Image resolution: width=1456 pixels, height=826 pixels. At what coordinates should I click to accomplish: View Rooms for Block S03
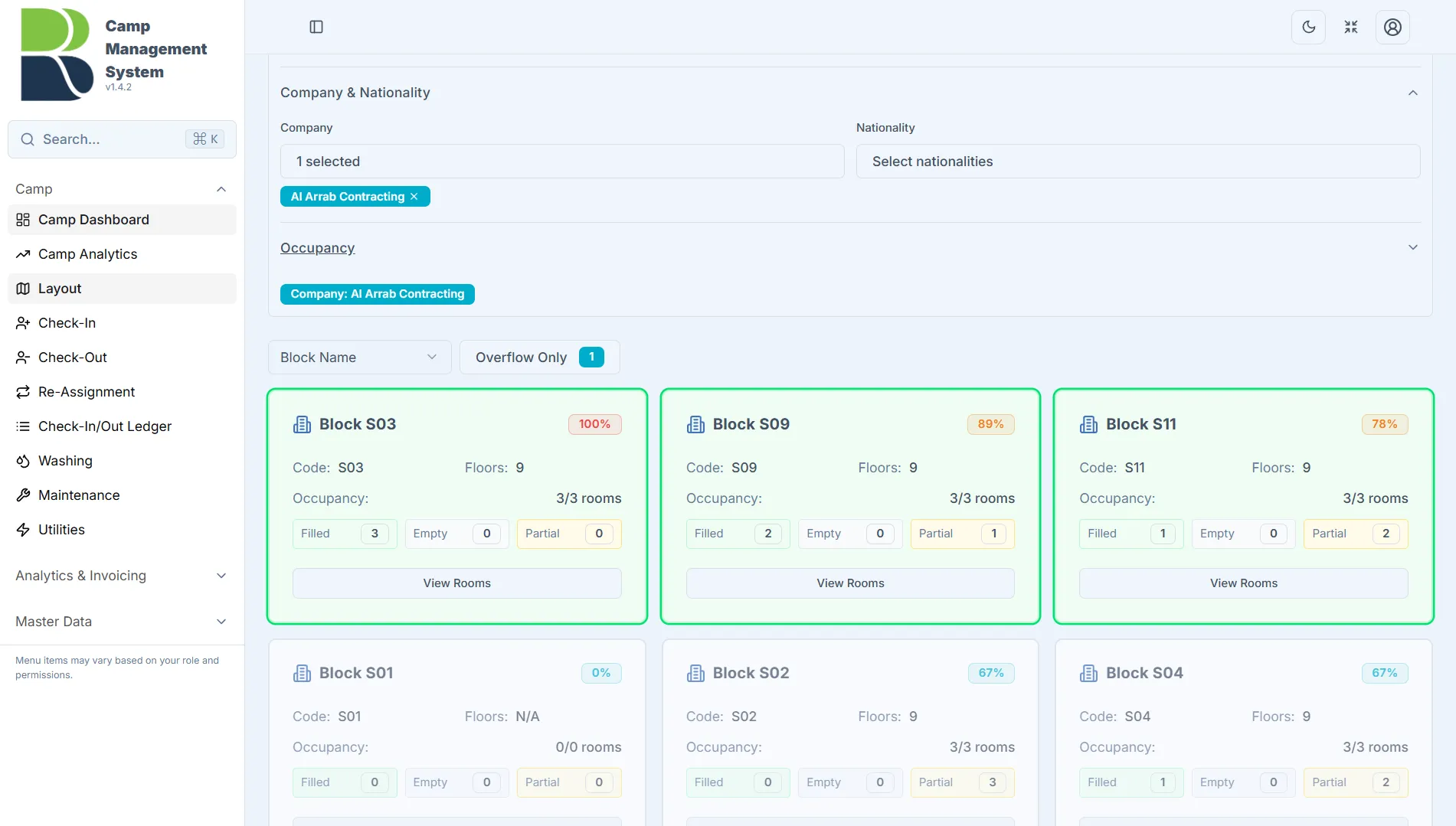coord(457,583)
